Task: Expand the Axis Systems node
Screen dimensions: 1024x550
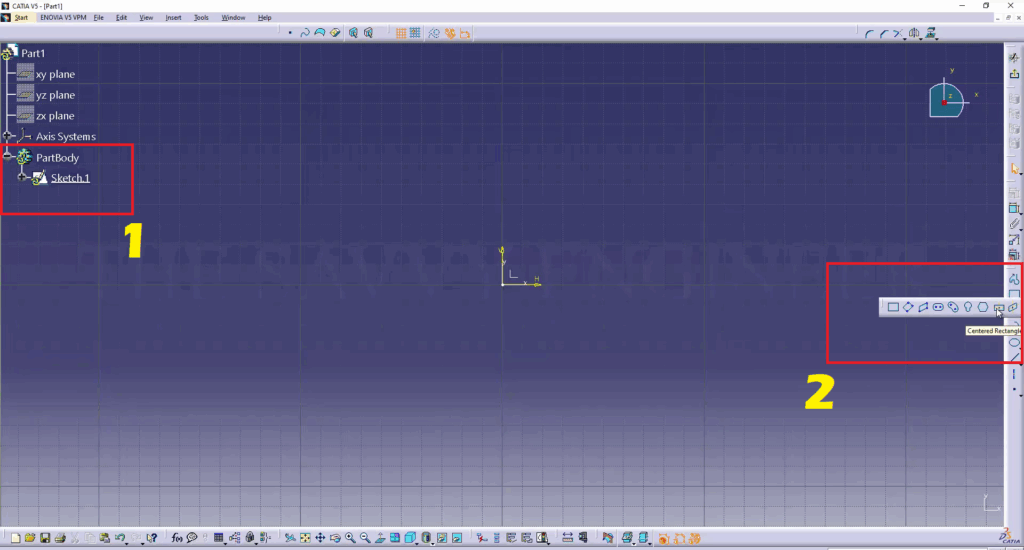Action: 8,136
